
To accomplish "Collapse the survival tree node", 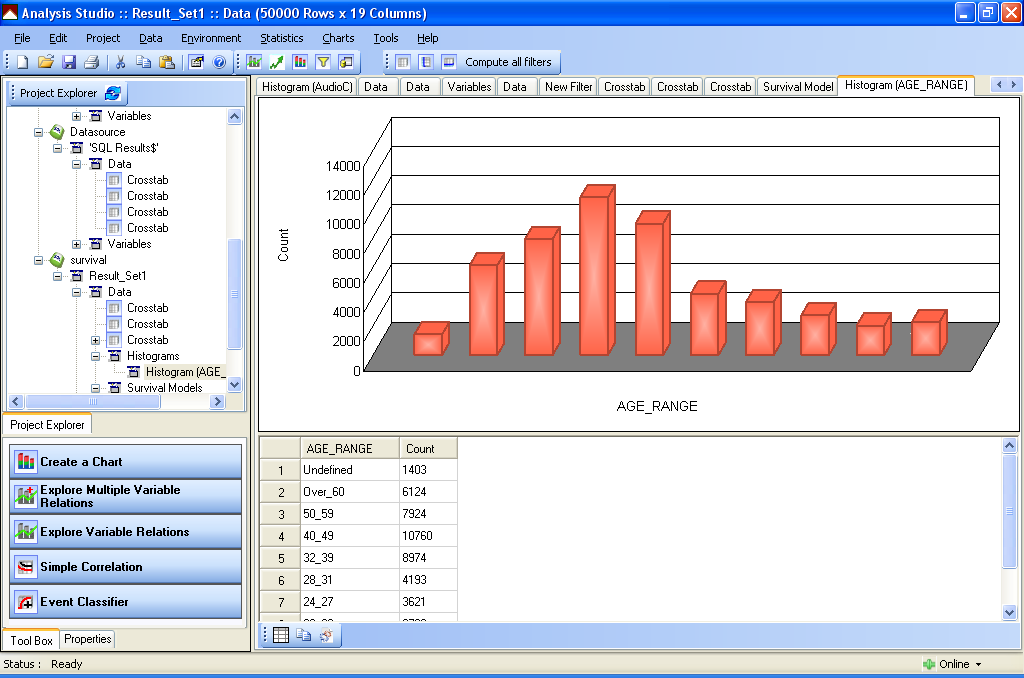I will pyautogui.click(x=39, y=260).
